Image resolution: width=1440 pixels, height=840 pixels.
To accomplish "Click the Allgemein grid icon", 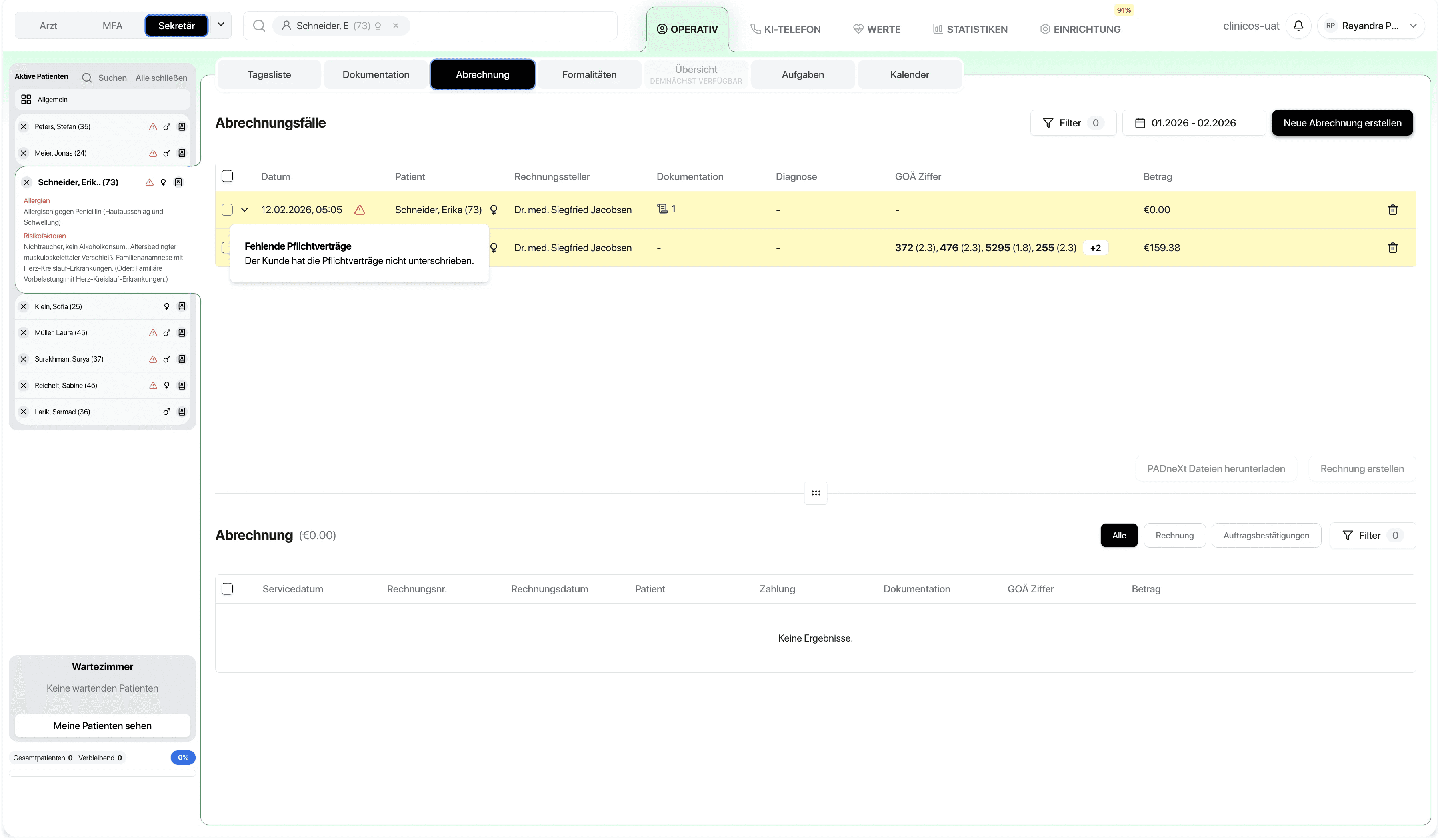I will pos(26,100).
